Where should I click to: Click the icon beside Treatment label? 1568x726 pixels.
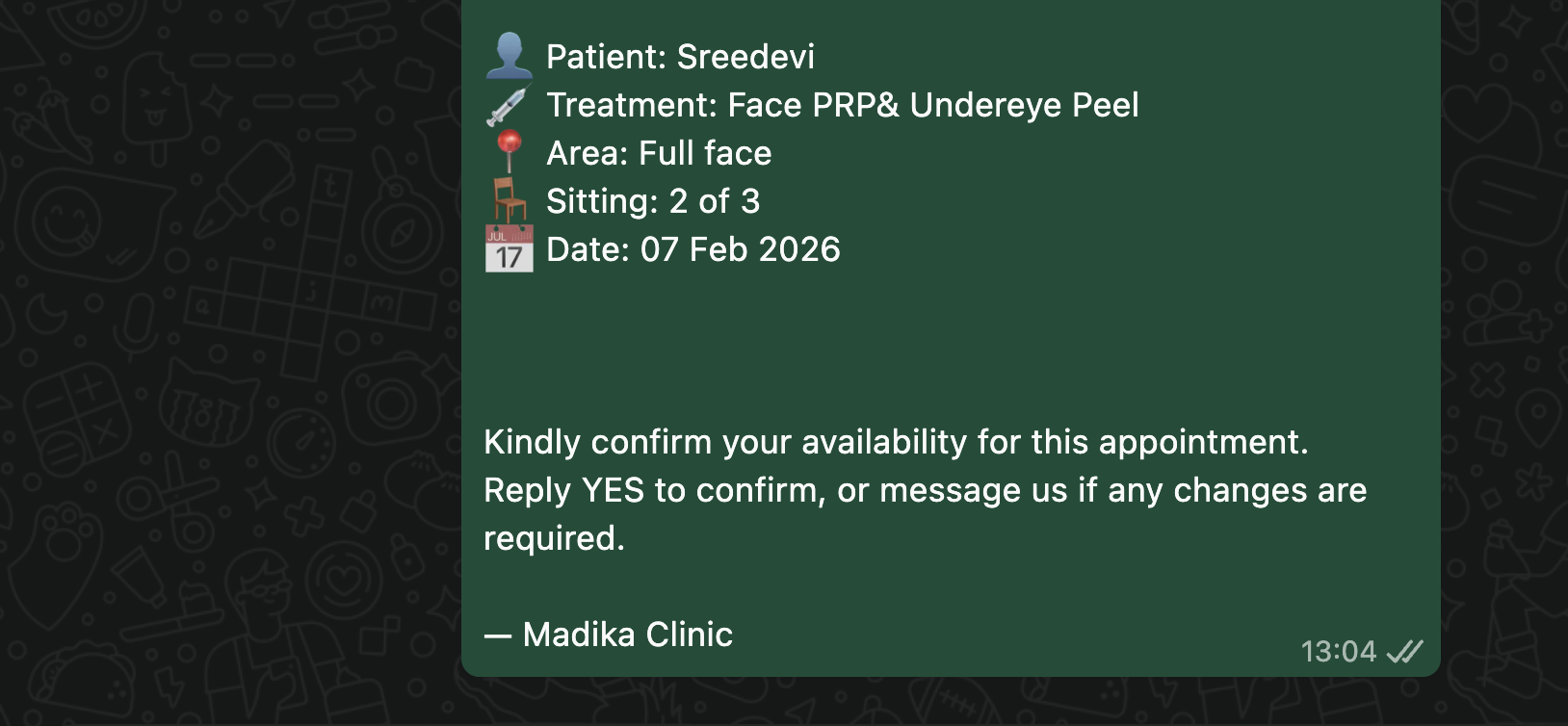coord(509,104)
